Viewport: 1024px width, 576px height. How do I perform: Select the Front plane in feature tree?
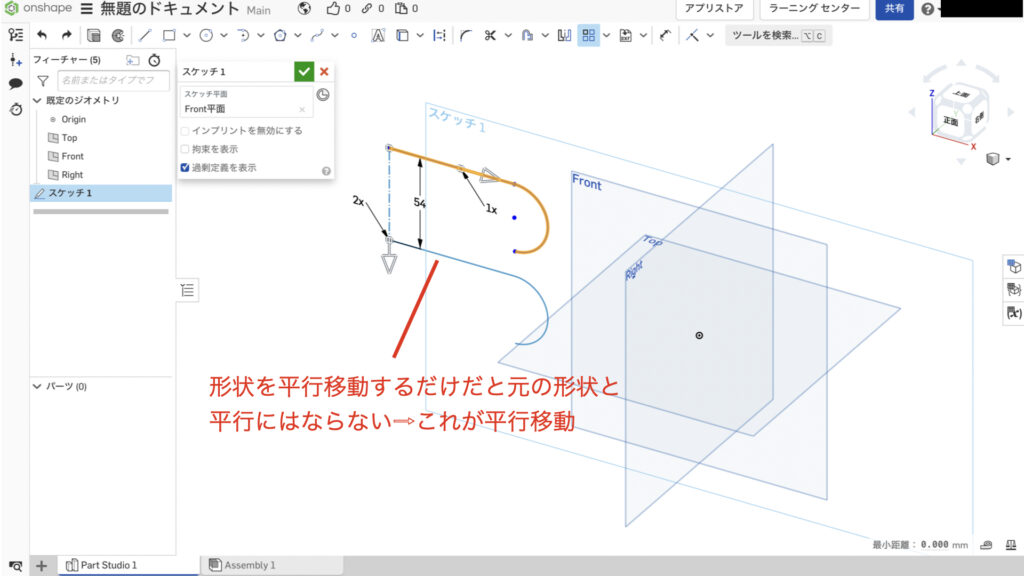coord(72,156)
